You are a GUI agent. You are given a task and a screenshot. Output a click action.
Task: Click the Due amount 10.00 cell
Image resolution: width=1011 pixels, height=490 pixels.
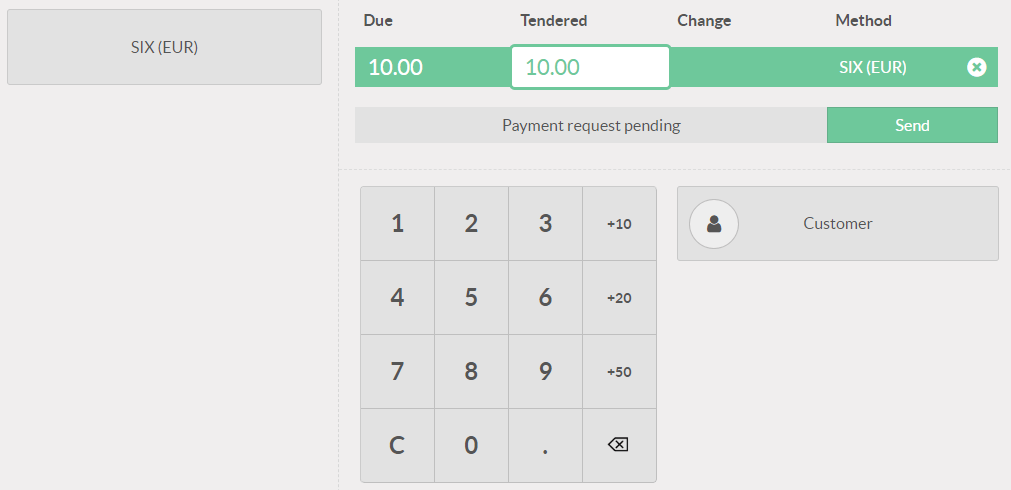[396, 67]
